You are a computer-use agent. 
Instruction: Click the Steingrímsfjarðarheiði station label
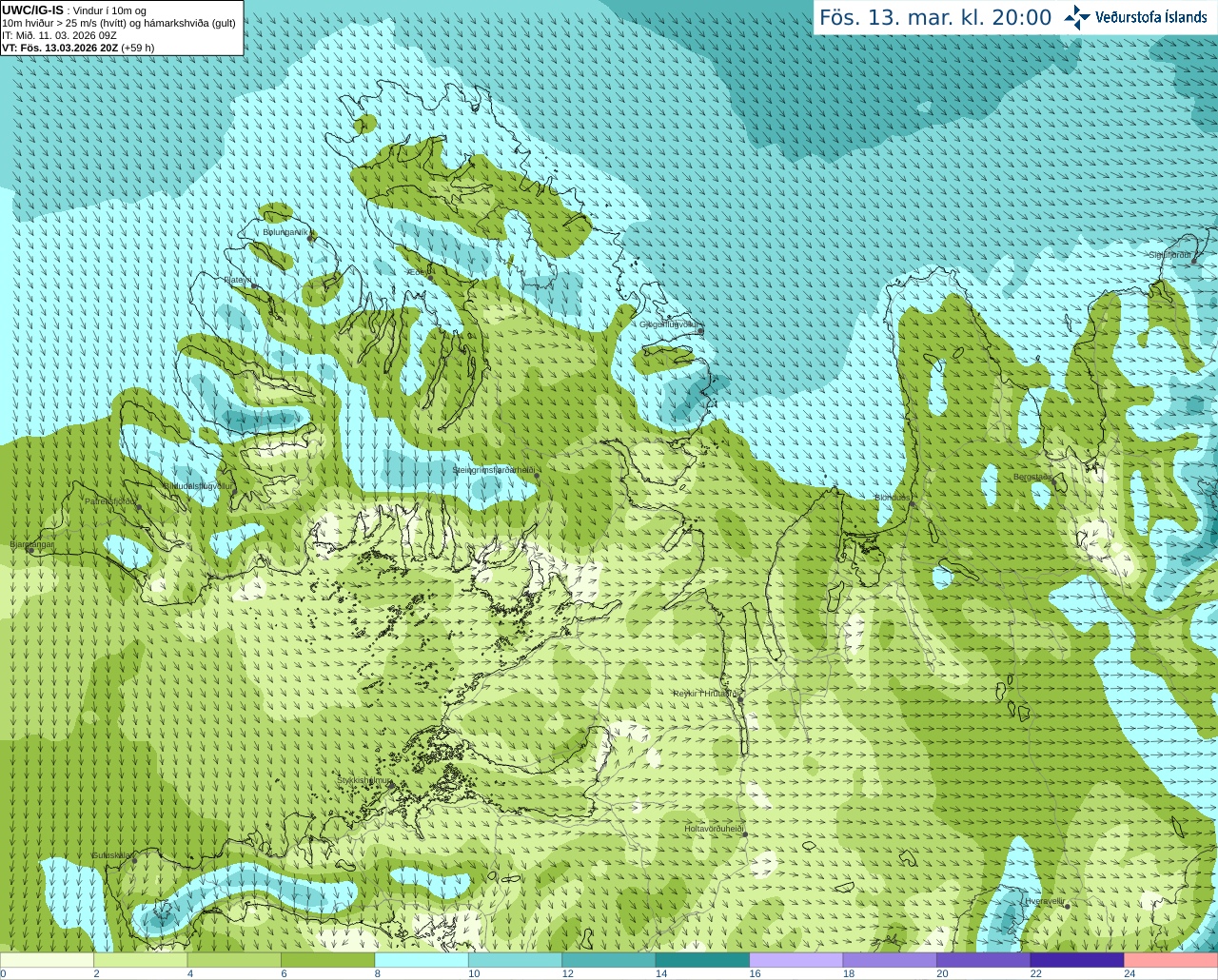tap(494, 470)
